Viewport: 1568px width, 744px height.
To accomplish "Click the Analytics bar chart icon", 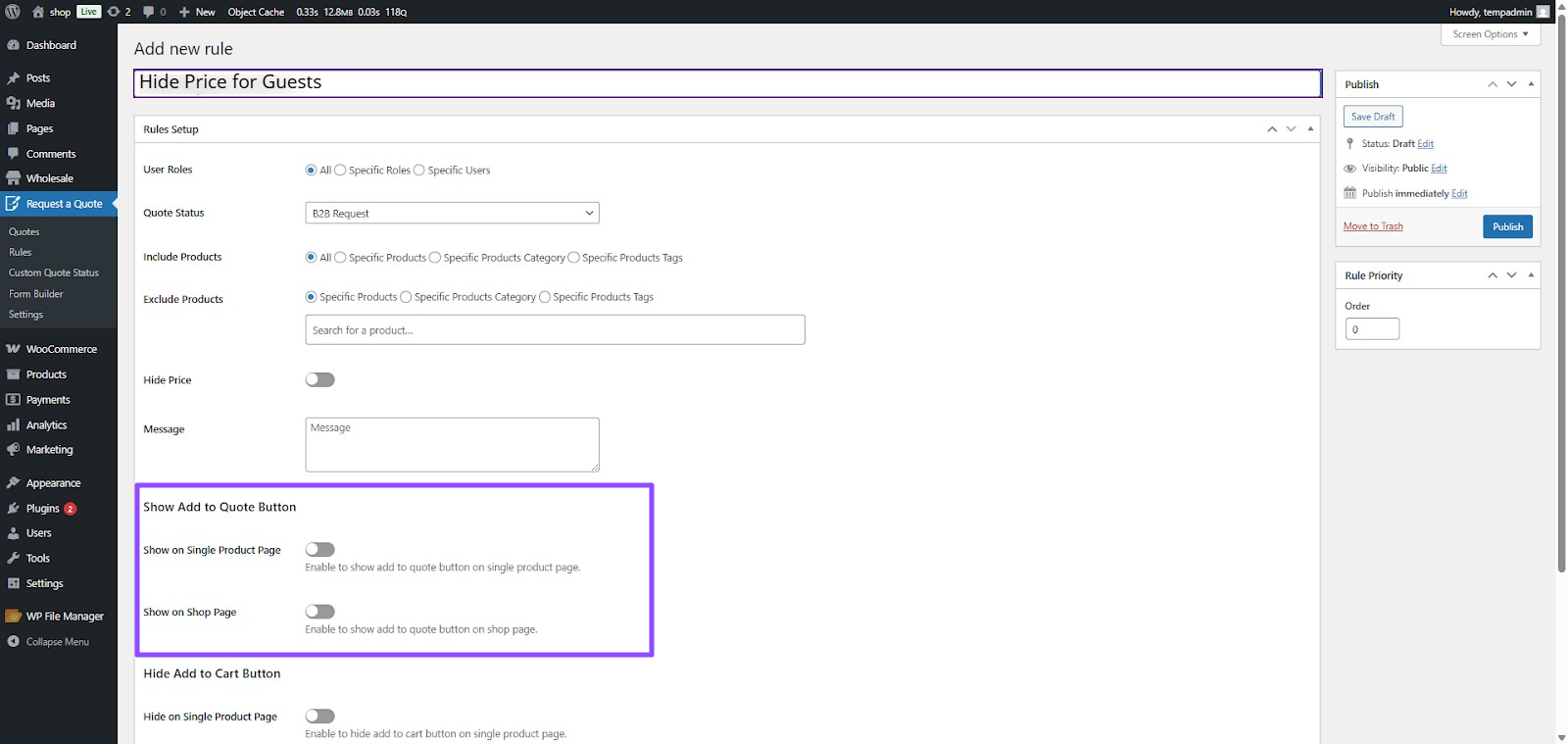I will coord(13,425).
